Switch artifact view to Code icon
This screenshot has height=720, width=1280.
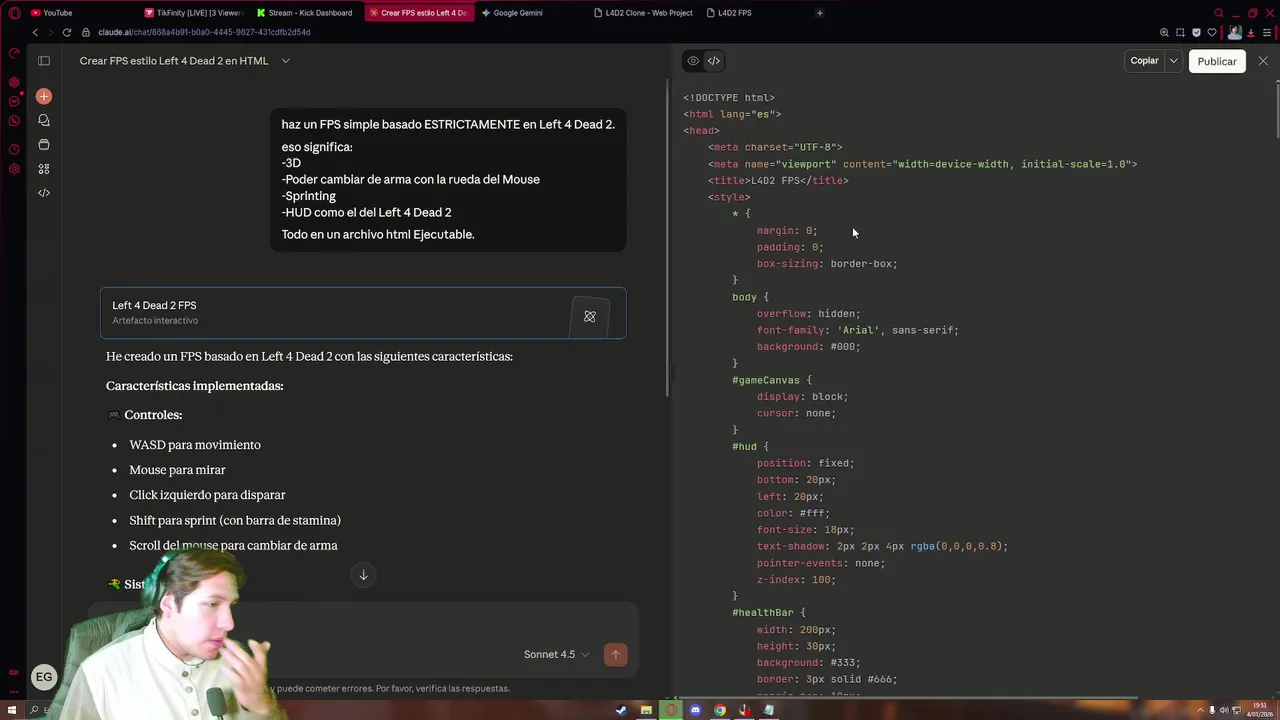(x=714, y=61)
